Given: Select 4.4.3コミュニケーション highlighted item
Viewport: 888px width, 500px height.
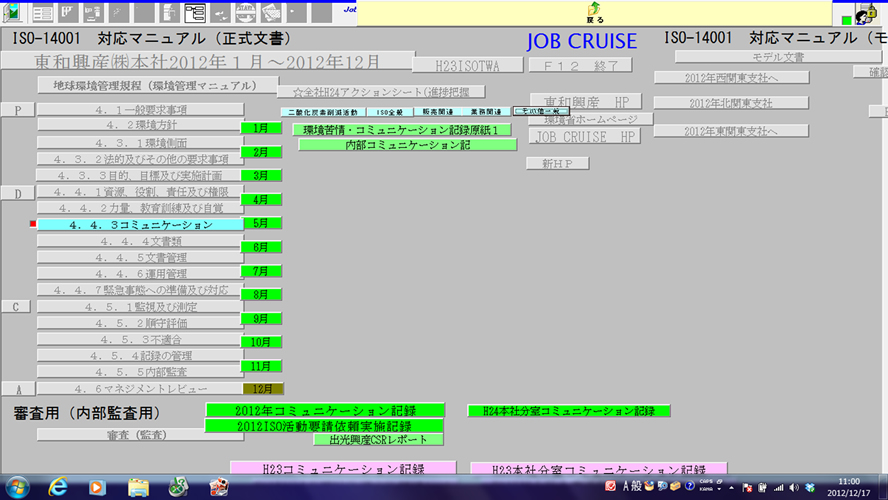Looking at the screenshot, I should [140, 225].
